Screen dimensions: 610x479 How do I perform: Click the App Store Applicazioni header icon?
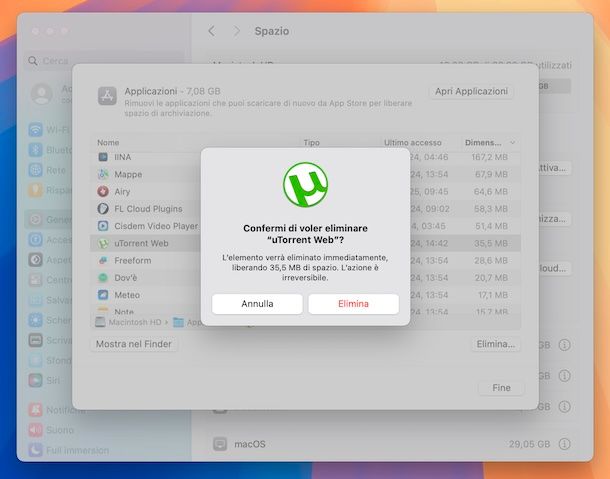[x=107, y=96]
